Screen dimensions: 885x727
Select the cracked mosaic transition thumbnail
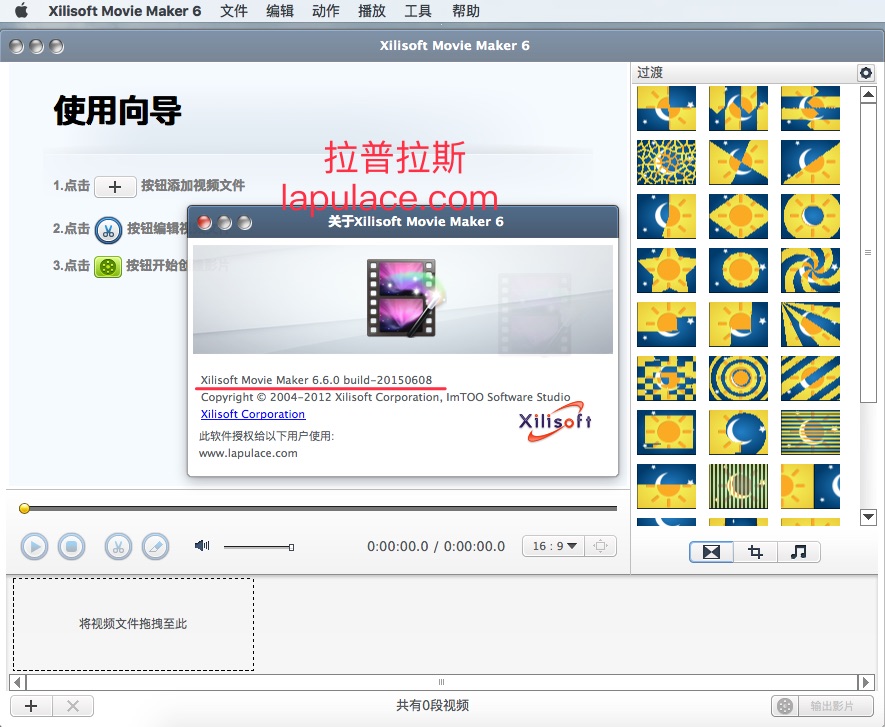click(x=667, y=163)
